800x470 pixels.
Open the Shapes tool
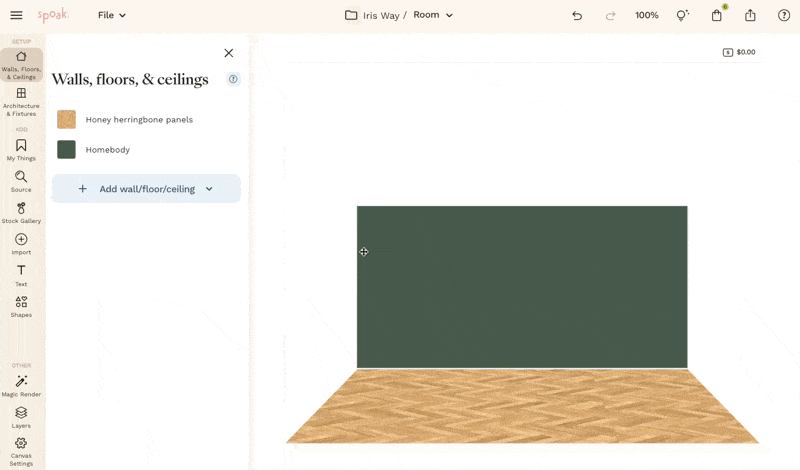21,307
